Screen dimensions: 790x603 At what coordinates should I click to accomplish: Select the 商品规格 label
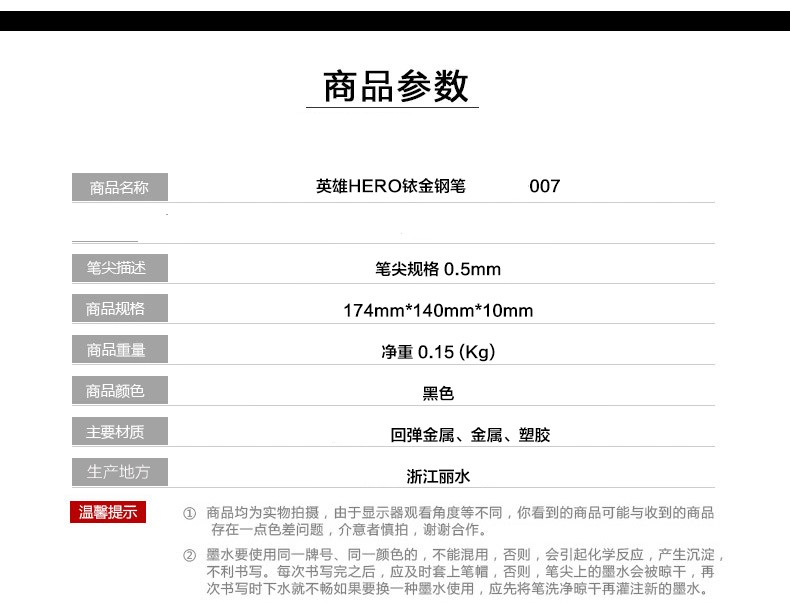pos(119,308)
